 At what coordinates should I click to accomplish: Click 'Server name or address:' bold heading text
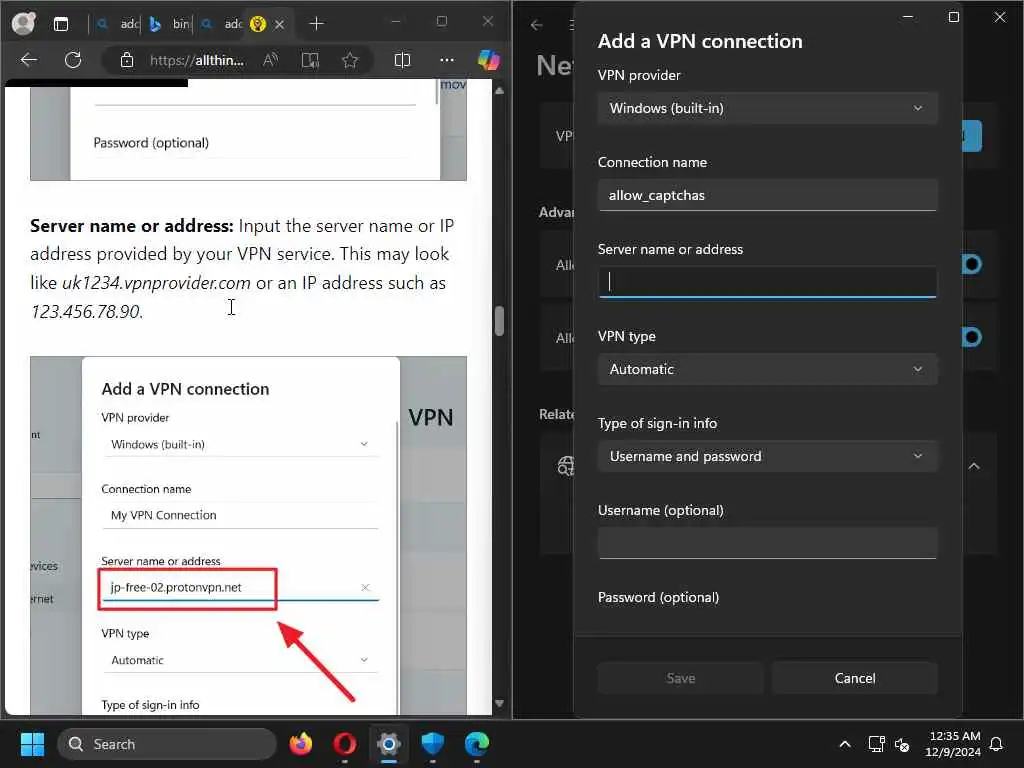coord(131,226)
